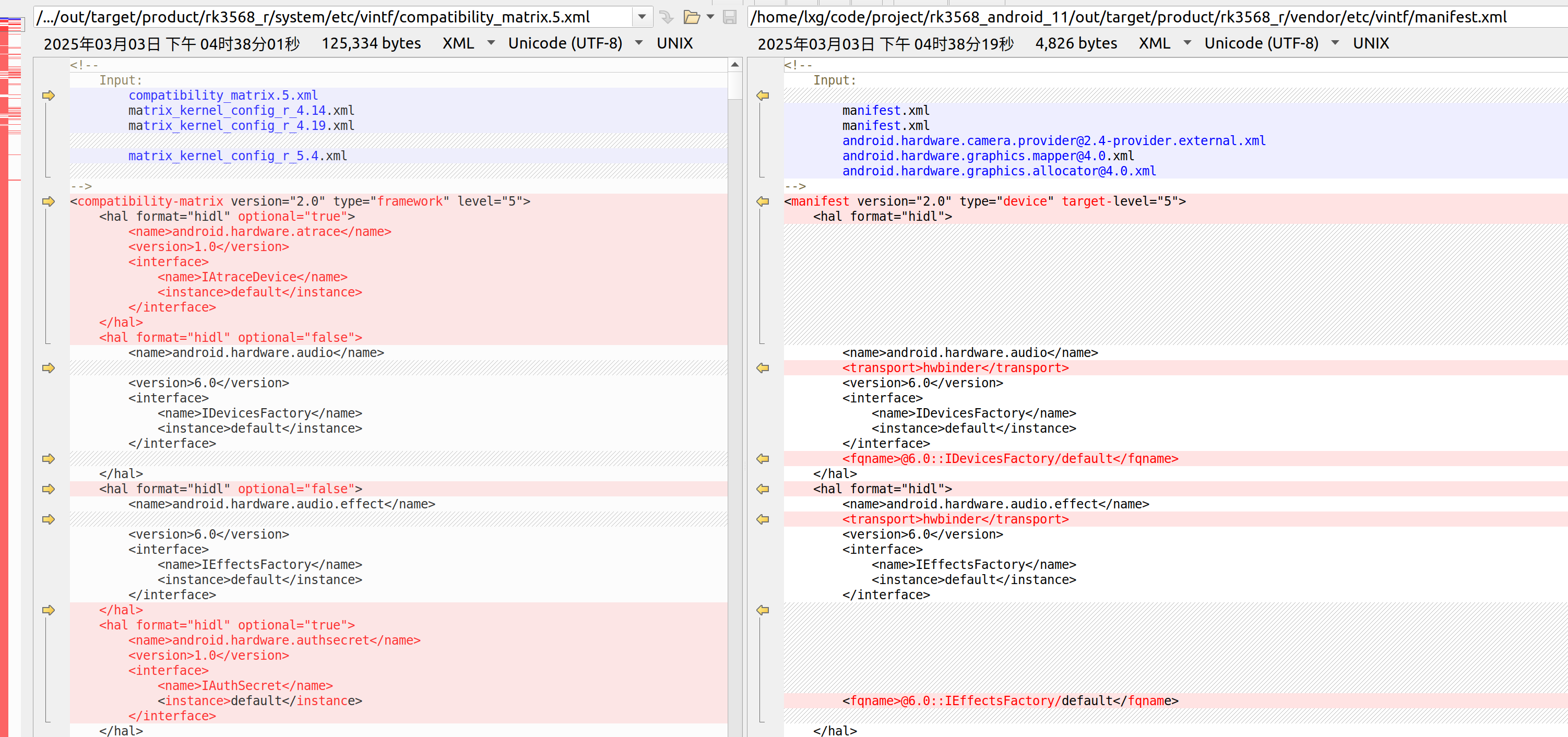1568x737 pixels.
Task: Click left hal optional="true" line above authsecret
Action: [227, 625]
